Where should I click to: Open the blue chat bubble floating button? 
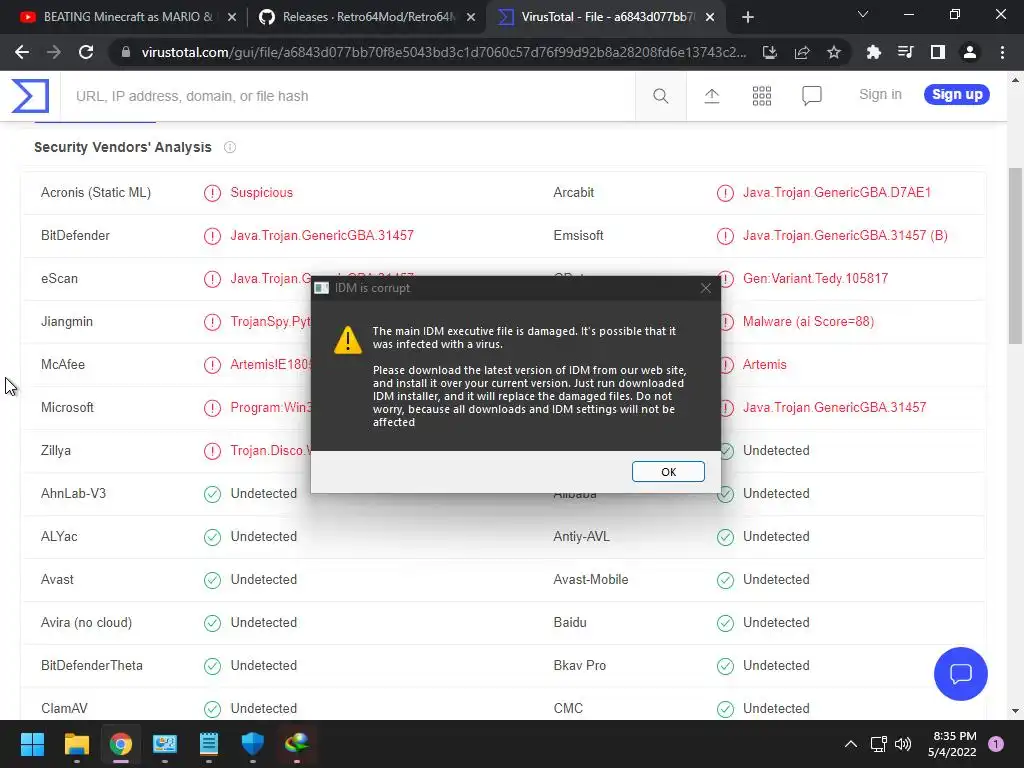961,673
